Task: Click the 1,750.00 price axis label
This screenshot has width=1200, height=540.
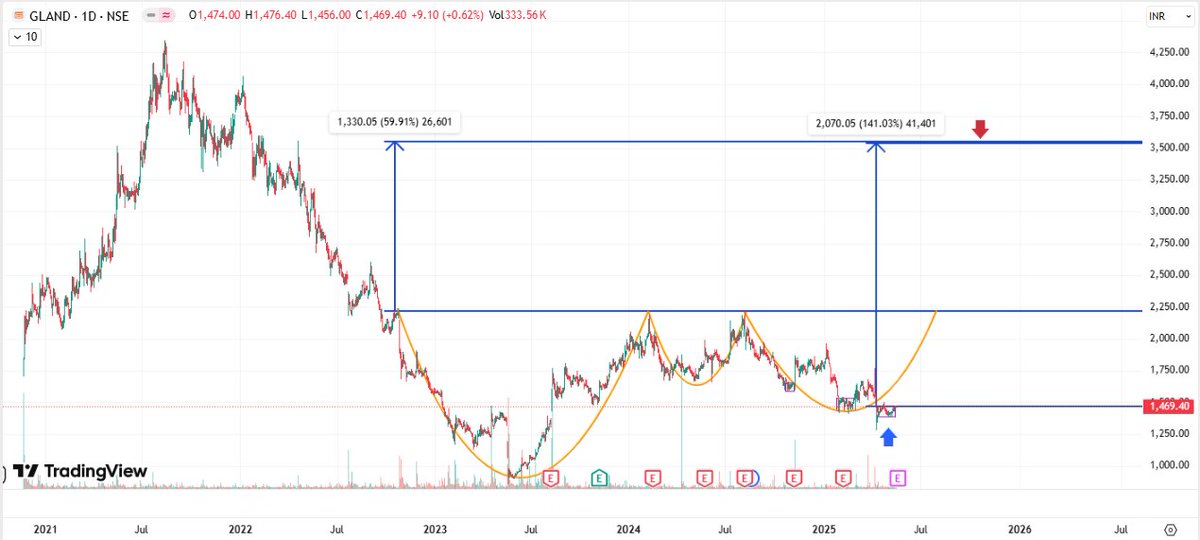Action: [x=1169, y=370]
